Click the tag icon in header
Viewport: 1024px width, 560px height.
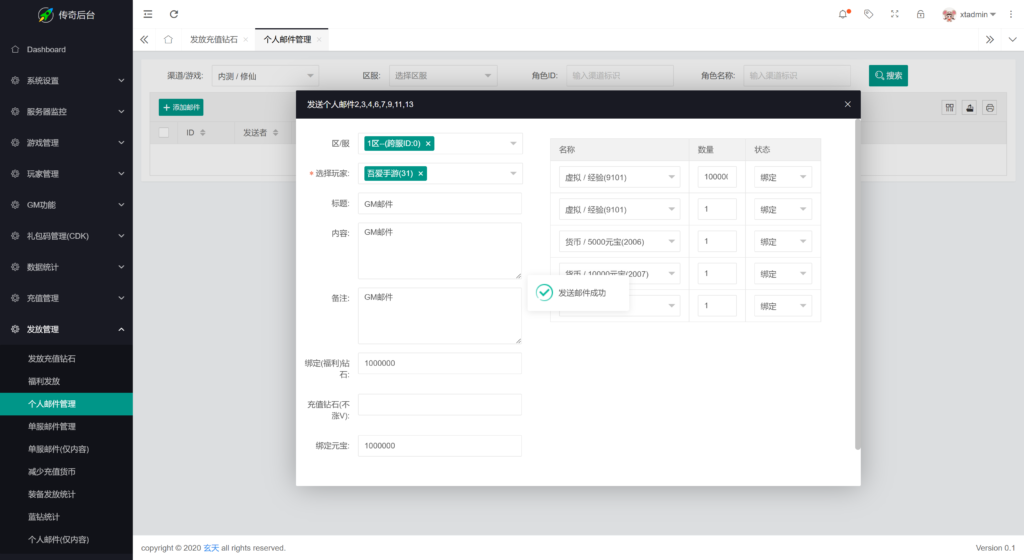click(x=868, y=14)
